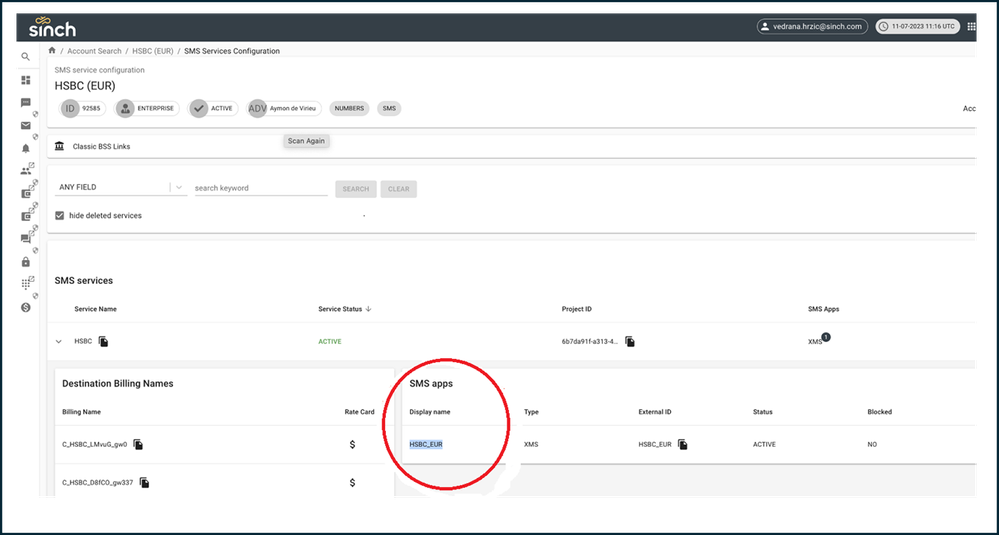Click the ENTERPRISE chip
999x535 pixels.
tap(147, 108)
